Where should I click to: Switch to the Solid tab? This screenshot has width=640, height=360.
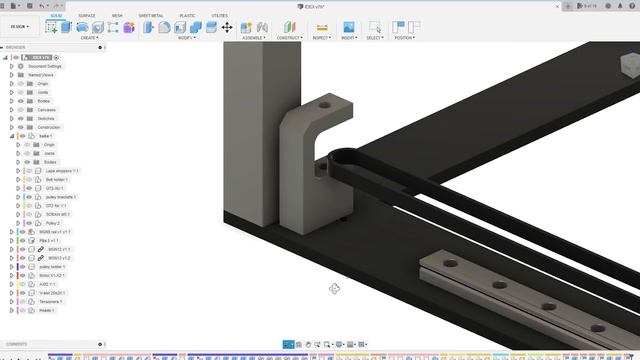56,16
